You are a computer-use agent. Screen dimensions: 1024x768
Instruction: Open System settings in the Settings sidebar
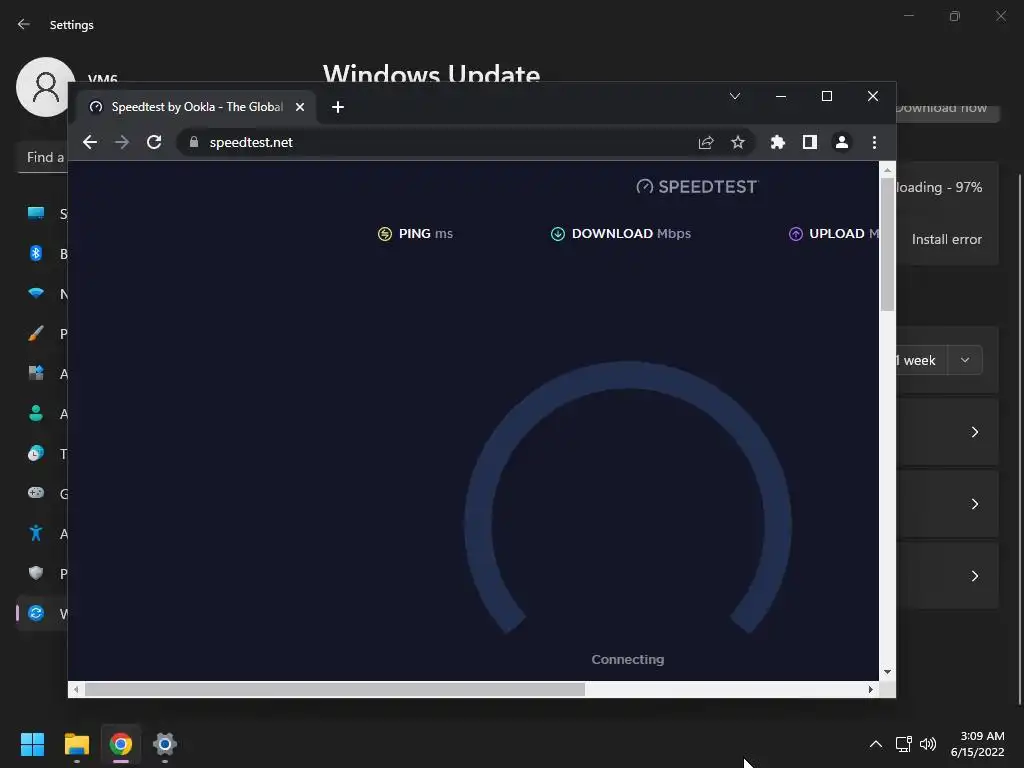click(36, 214)
